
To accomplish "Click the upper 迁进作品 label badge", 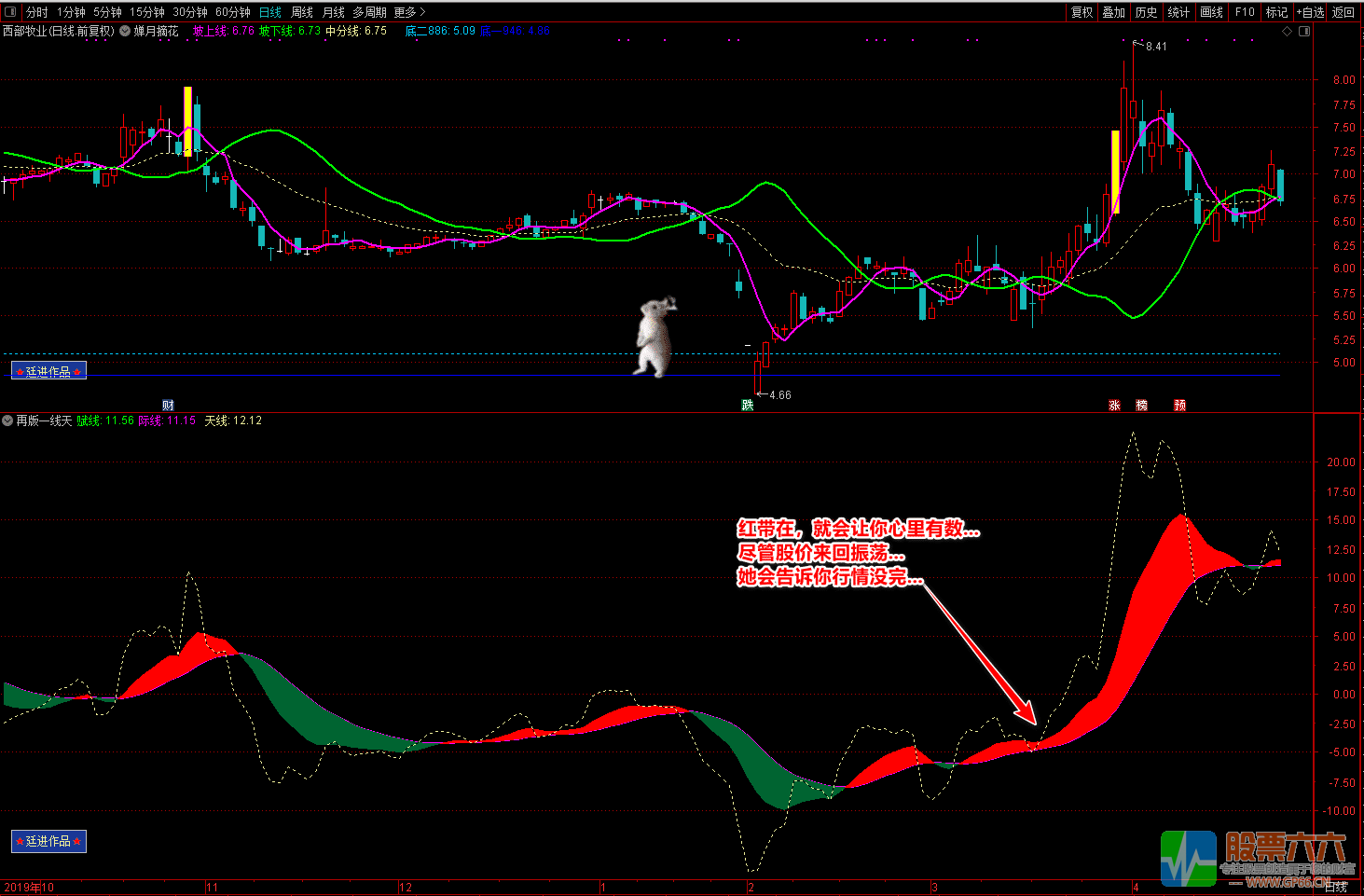I will pos(48,371).
